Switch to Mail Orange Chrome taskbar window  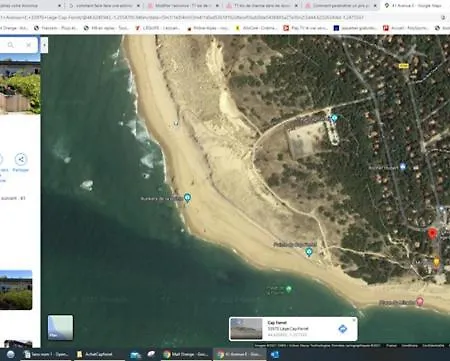186,354
